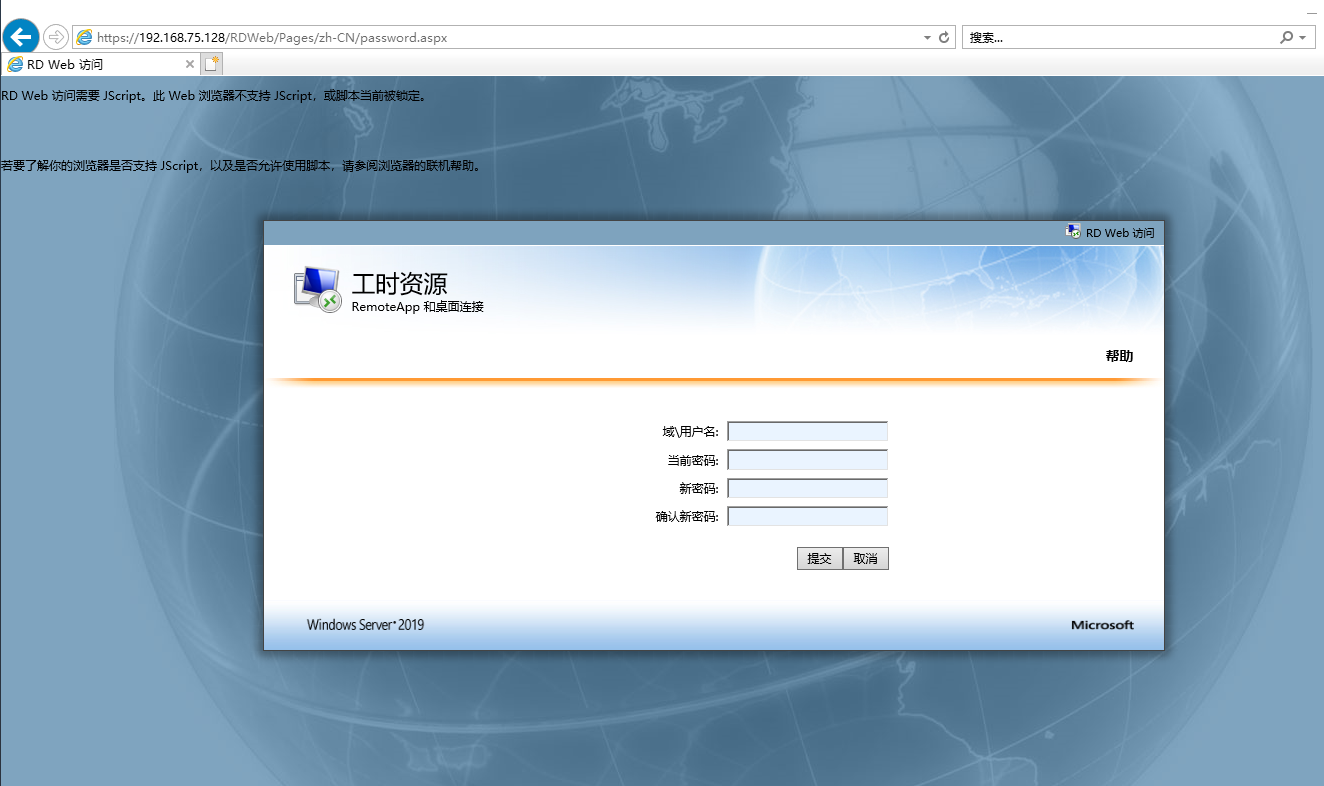This screenshot has height=786, width=1324.
Task: Click the RD Web 访问 icon in panel header
Action: point(1073,232)
